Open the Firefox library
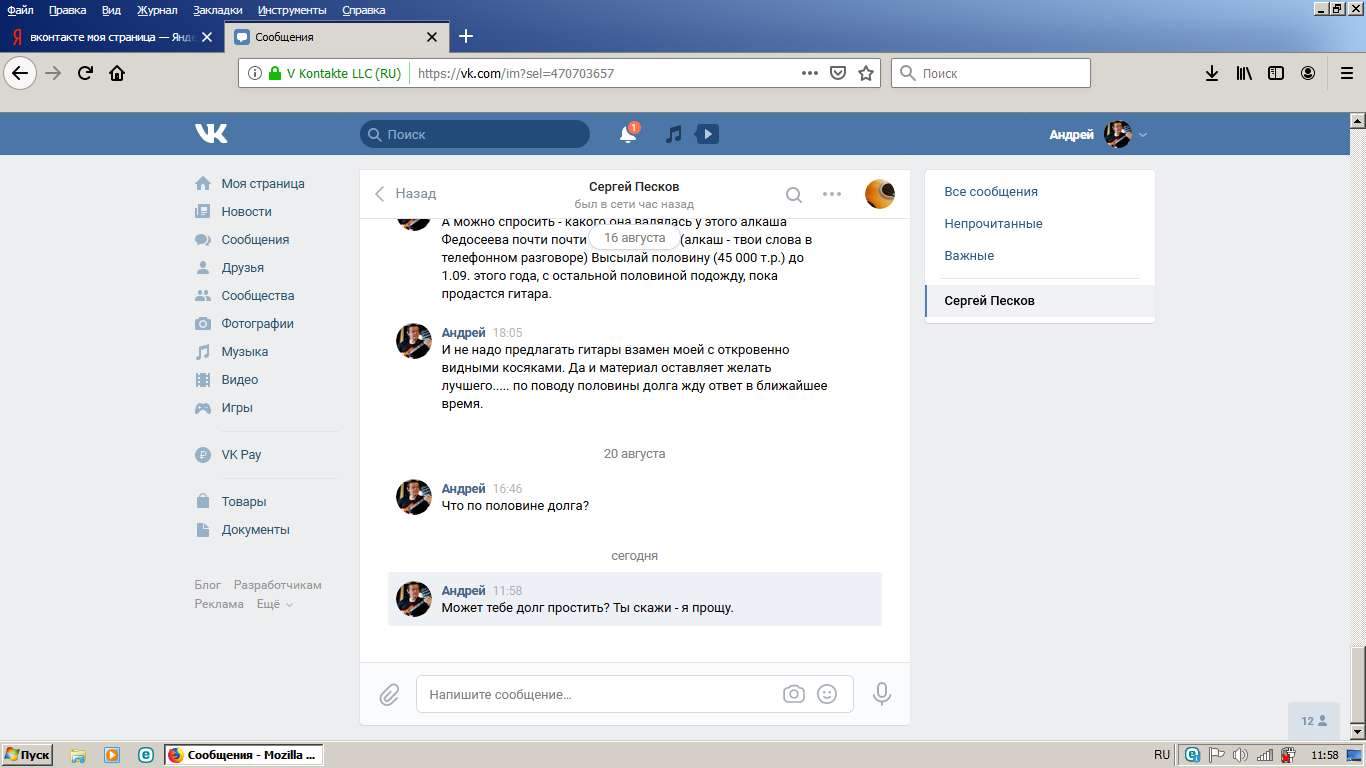 tap(1244, 73)
